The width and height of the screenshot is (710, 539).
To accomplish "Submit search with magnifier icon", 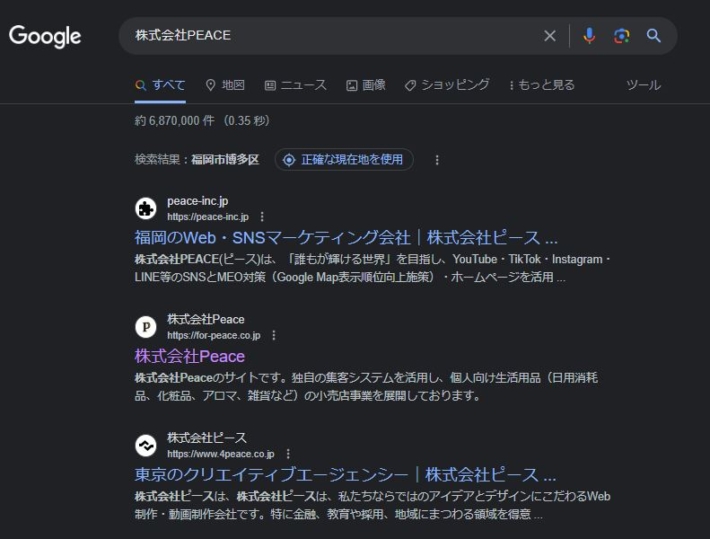I will [653, 35].
